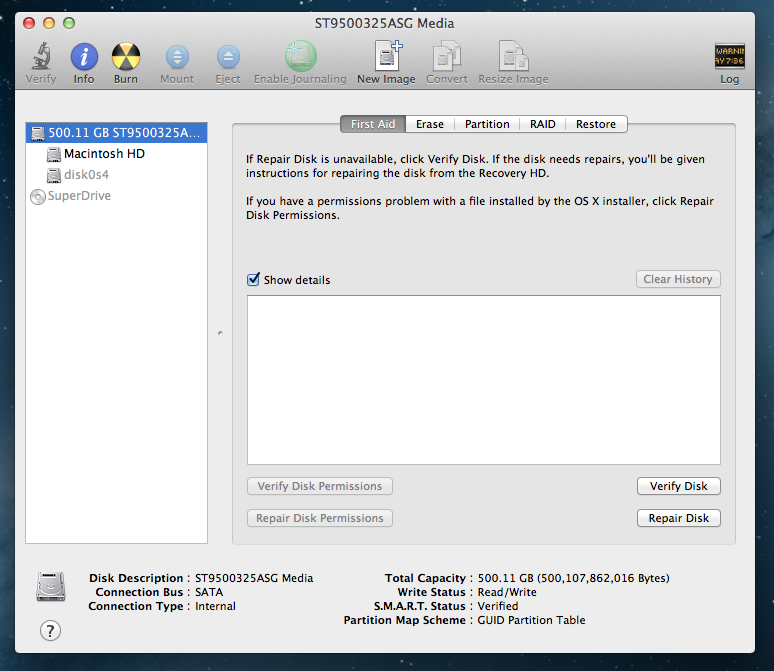Switch to the Restore tab
Image resolution: width=774 pixels, height=671 pixels.
pos(596,124)
